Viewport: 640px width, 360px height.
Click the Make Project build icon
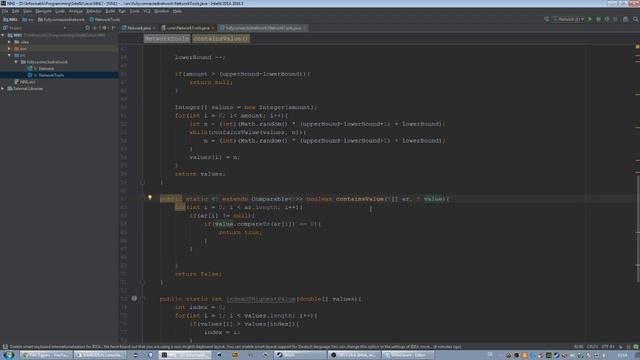[x=546, y=19]
